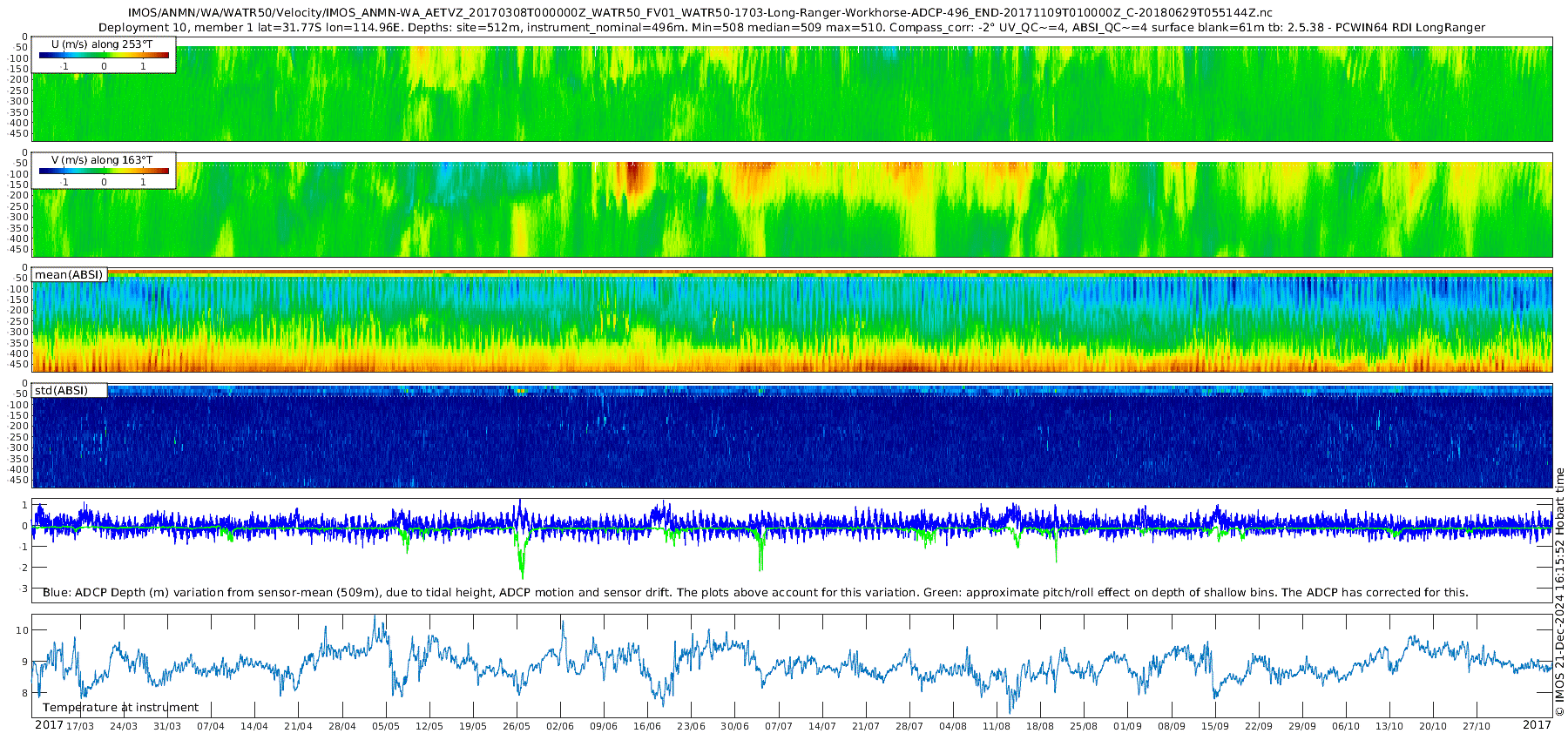Click the IMOS copyright timestamp text
The image size is (1568, 740).
(1559, 592)
